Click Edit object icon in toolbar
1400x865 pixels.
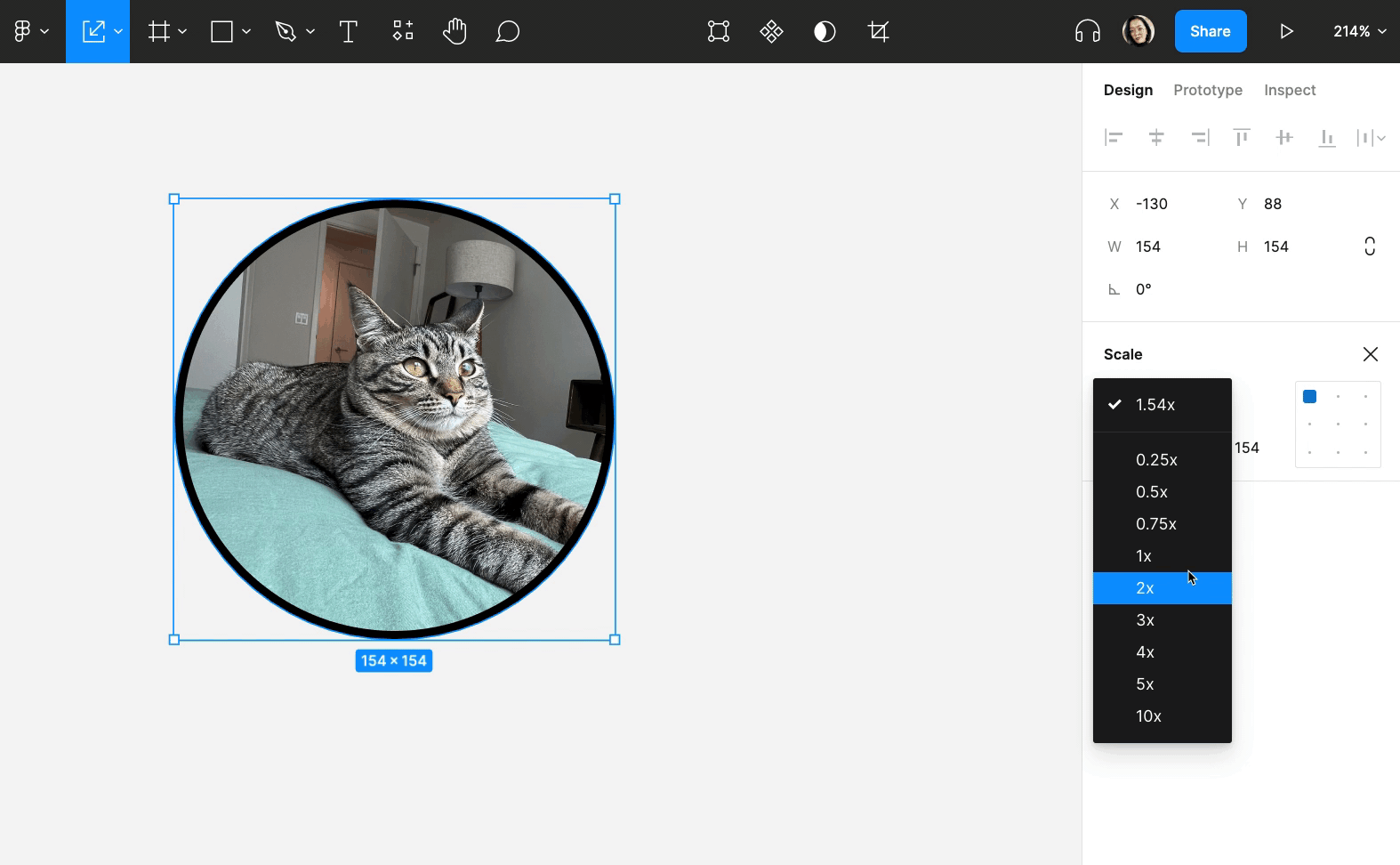(x=718, y=32)
